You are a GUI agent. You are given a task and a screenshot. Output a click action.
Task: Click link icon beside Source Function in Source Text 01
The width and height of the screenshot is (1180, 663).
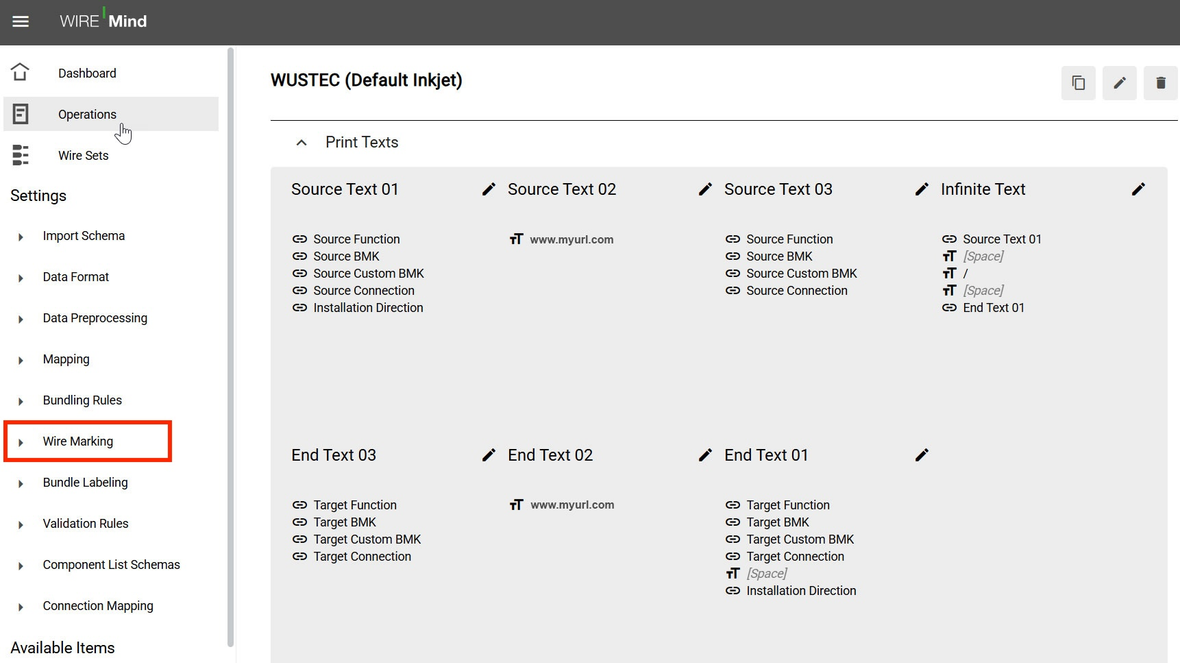click(x=300, y=239)
